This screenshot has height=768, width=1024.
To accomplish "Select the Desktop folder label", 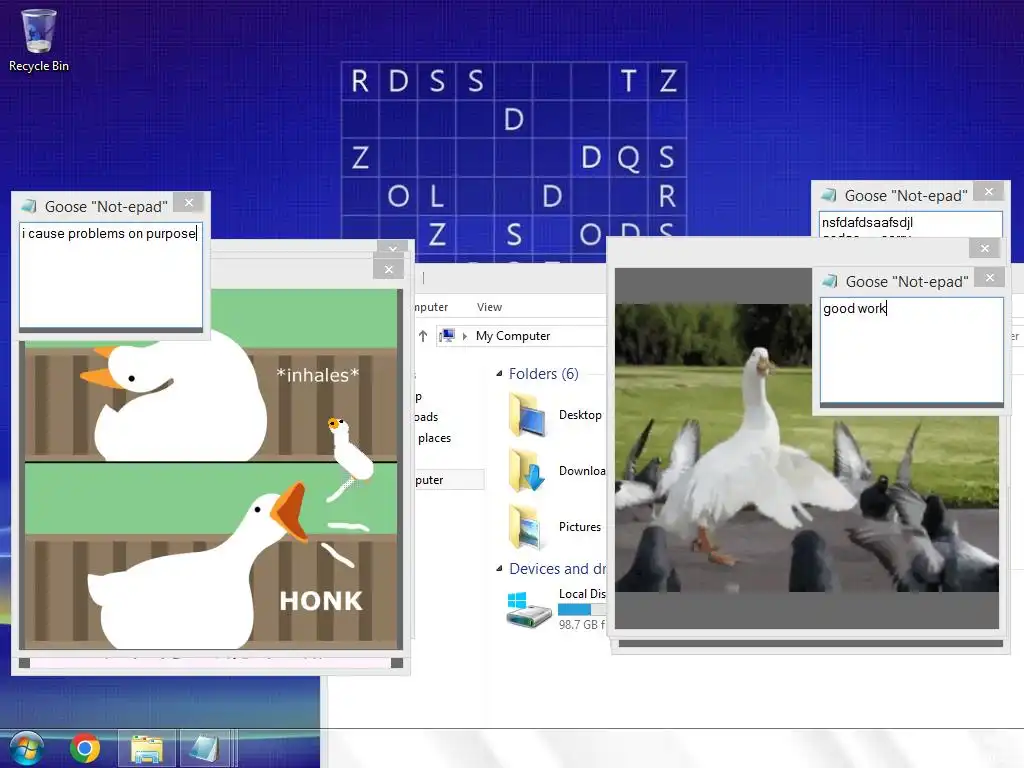I will tap(580, 415).
